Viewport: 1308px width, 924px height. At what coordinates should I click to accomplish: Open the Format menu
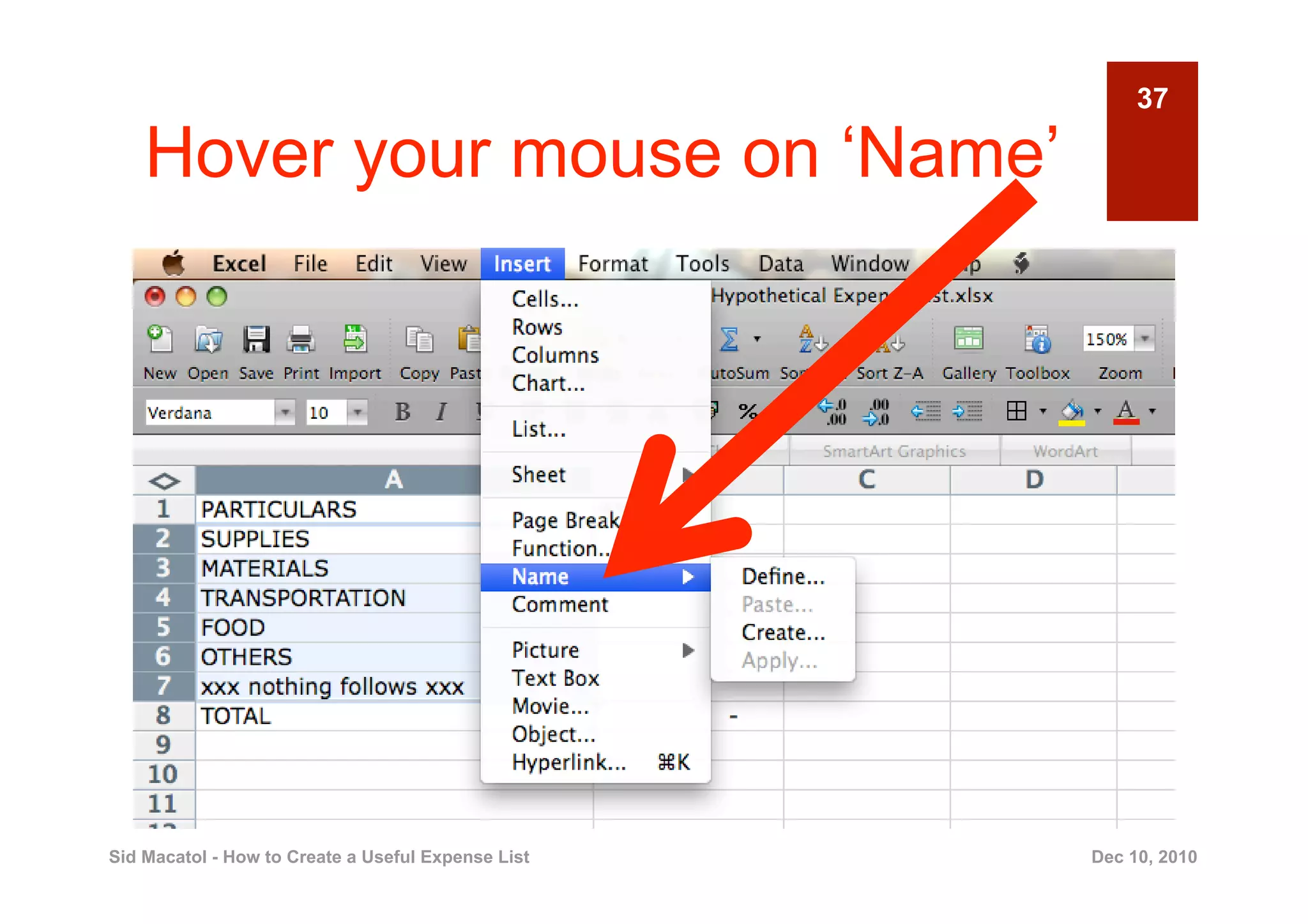[x=613, y=263]
